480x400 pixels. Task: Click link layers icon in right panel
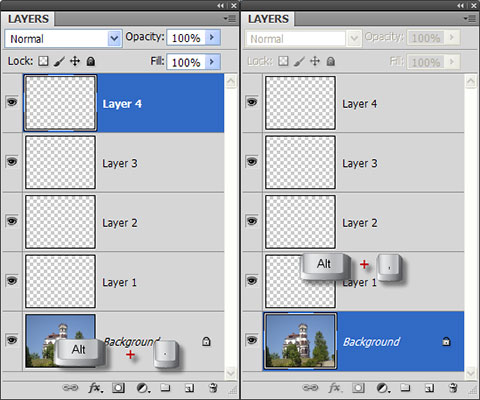[310, 388]
